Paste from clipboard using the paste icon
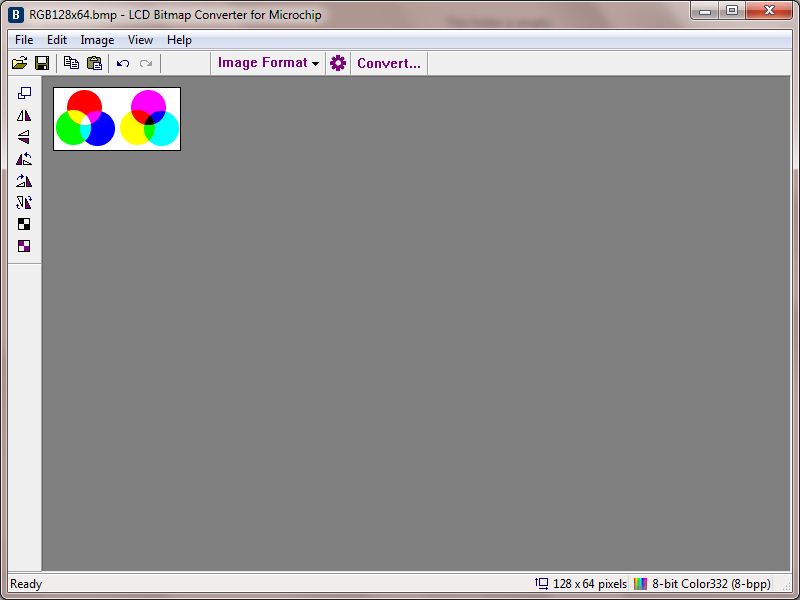This screenshot has width=800, height=600. [x=94, y=63]
